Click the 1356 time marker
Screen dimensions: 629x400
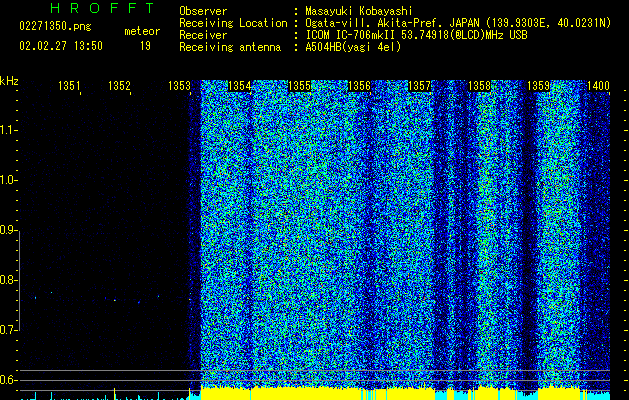359,86
